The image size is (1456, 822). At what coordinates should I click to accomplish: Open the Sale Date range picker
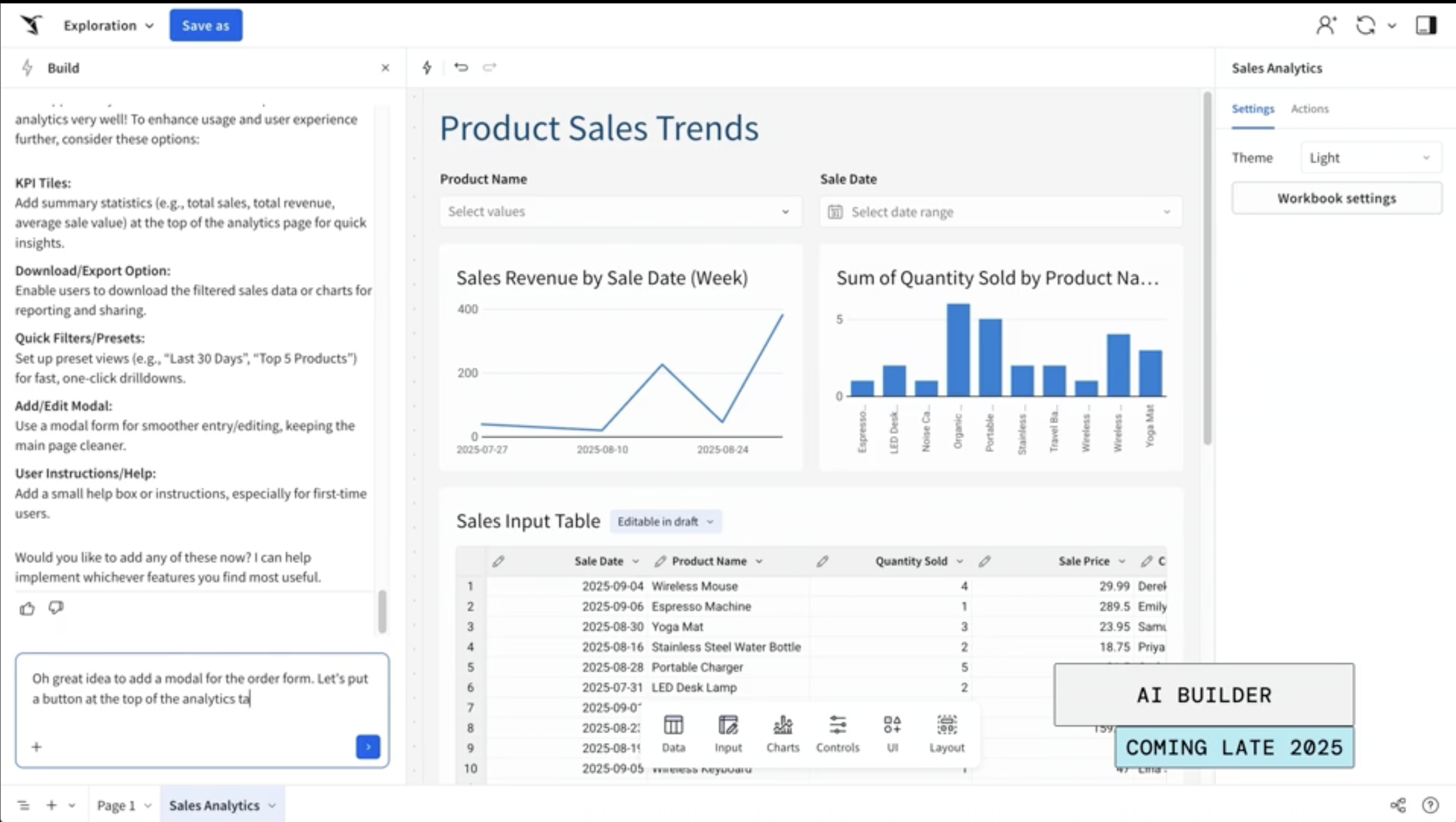point(1000,212)
